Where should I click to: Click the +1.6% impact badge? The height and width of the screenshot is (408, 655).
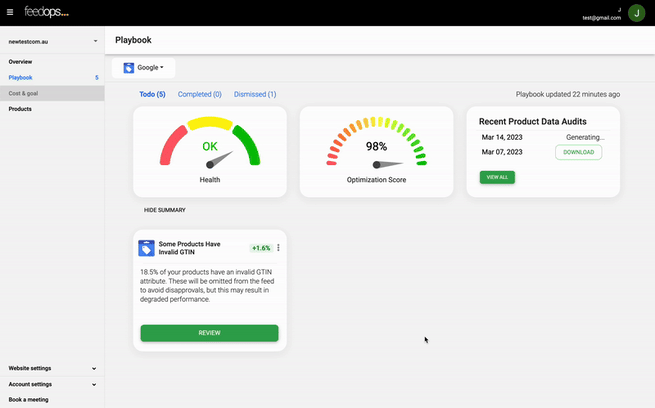(261, 248)
